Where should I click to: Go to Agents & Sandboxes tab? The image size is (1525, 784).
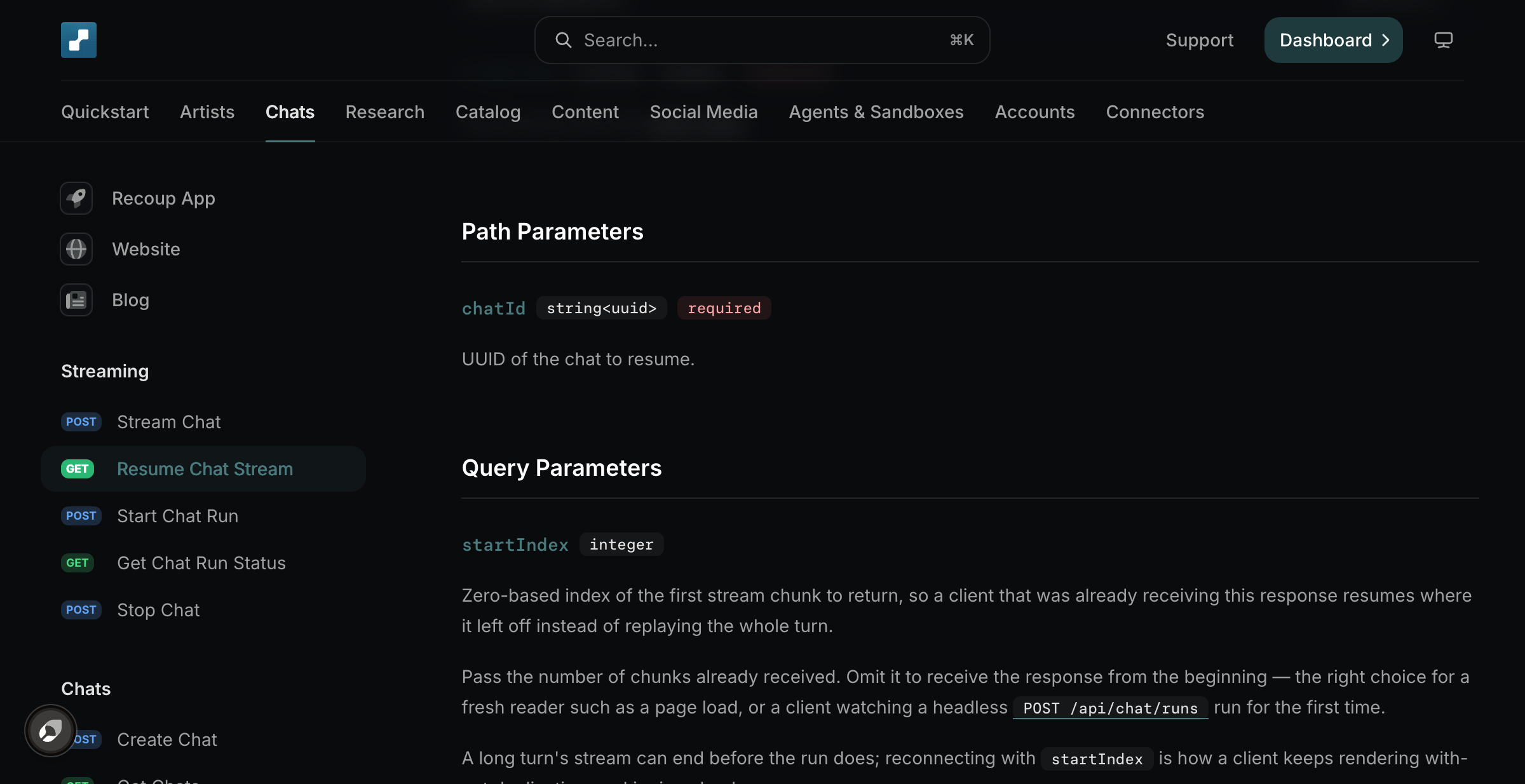click(876, 112)
